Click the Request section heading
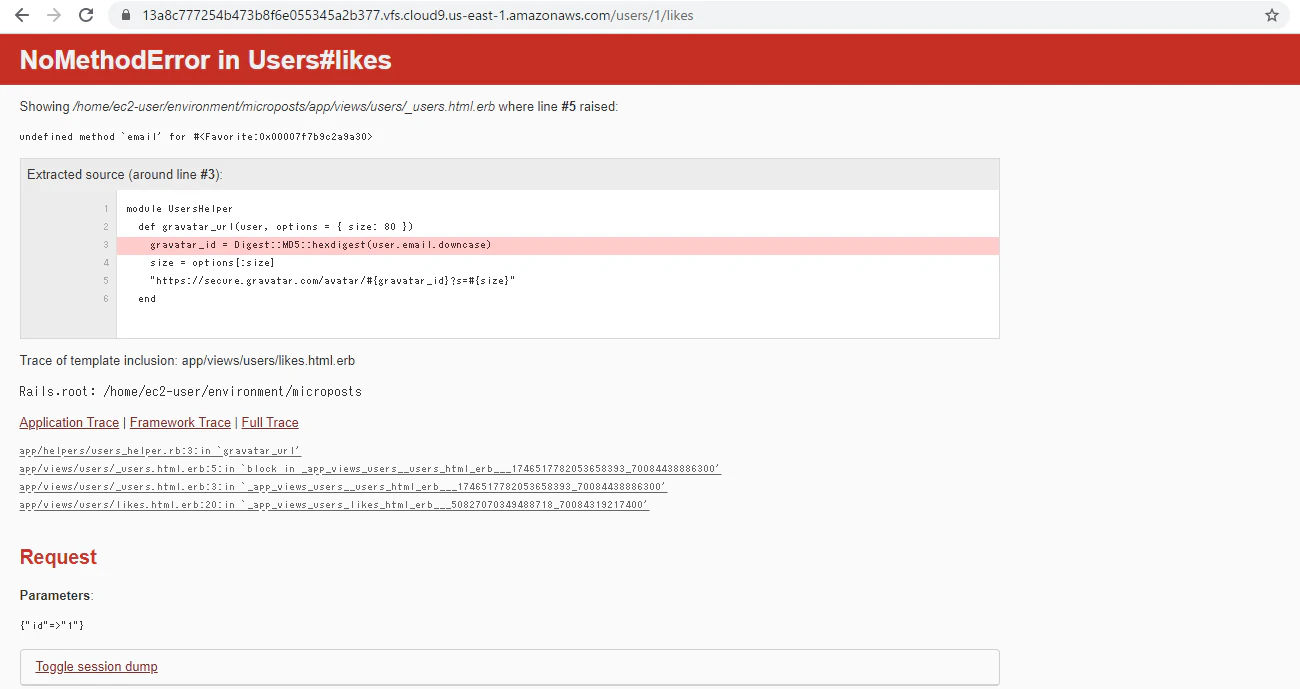1300x689 pixels. tap(58, 557)
